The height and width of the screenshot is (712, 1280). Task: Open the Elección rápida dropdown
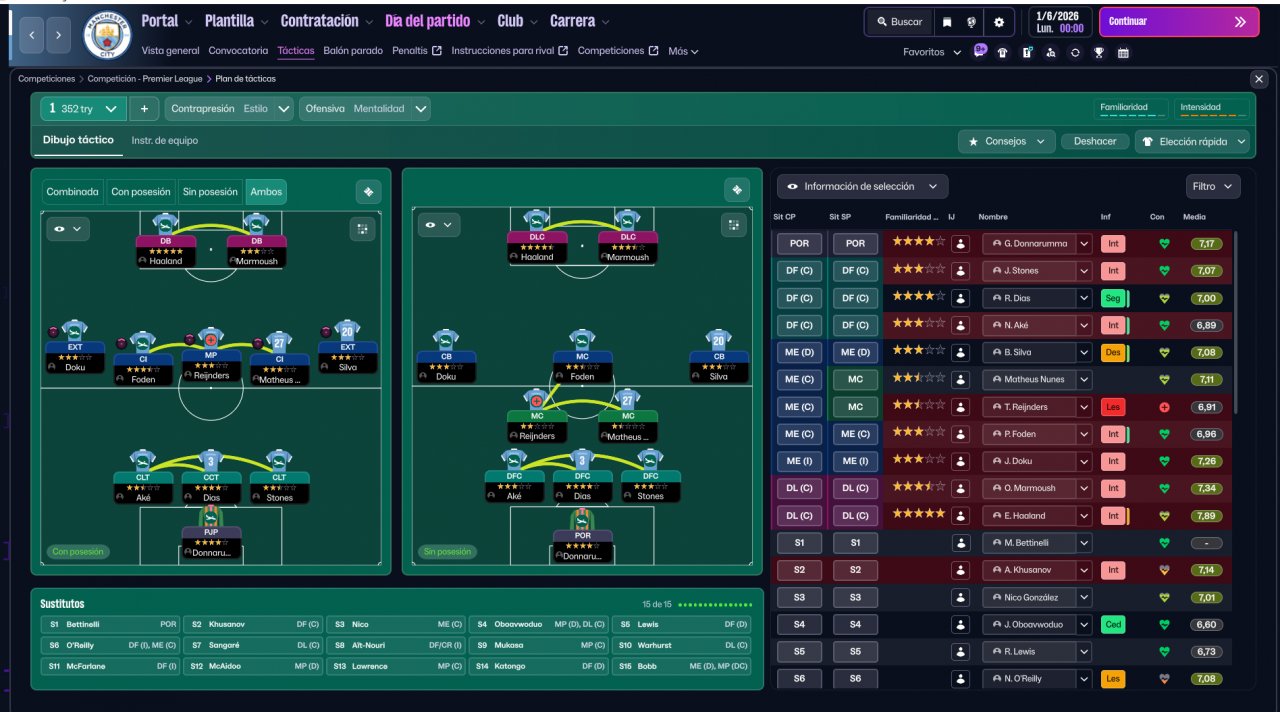click(1192, 142)
